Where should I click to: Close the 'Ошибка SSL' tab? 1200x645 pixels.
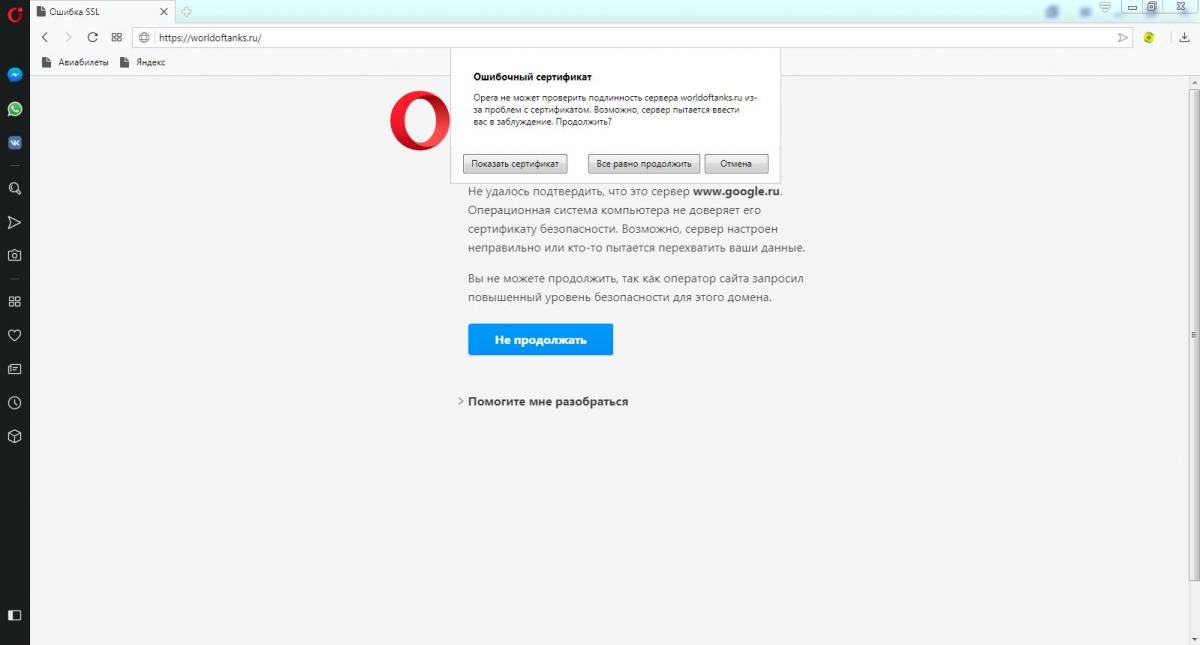[163, 12]
